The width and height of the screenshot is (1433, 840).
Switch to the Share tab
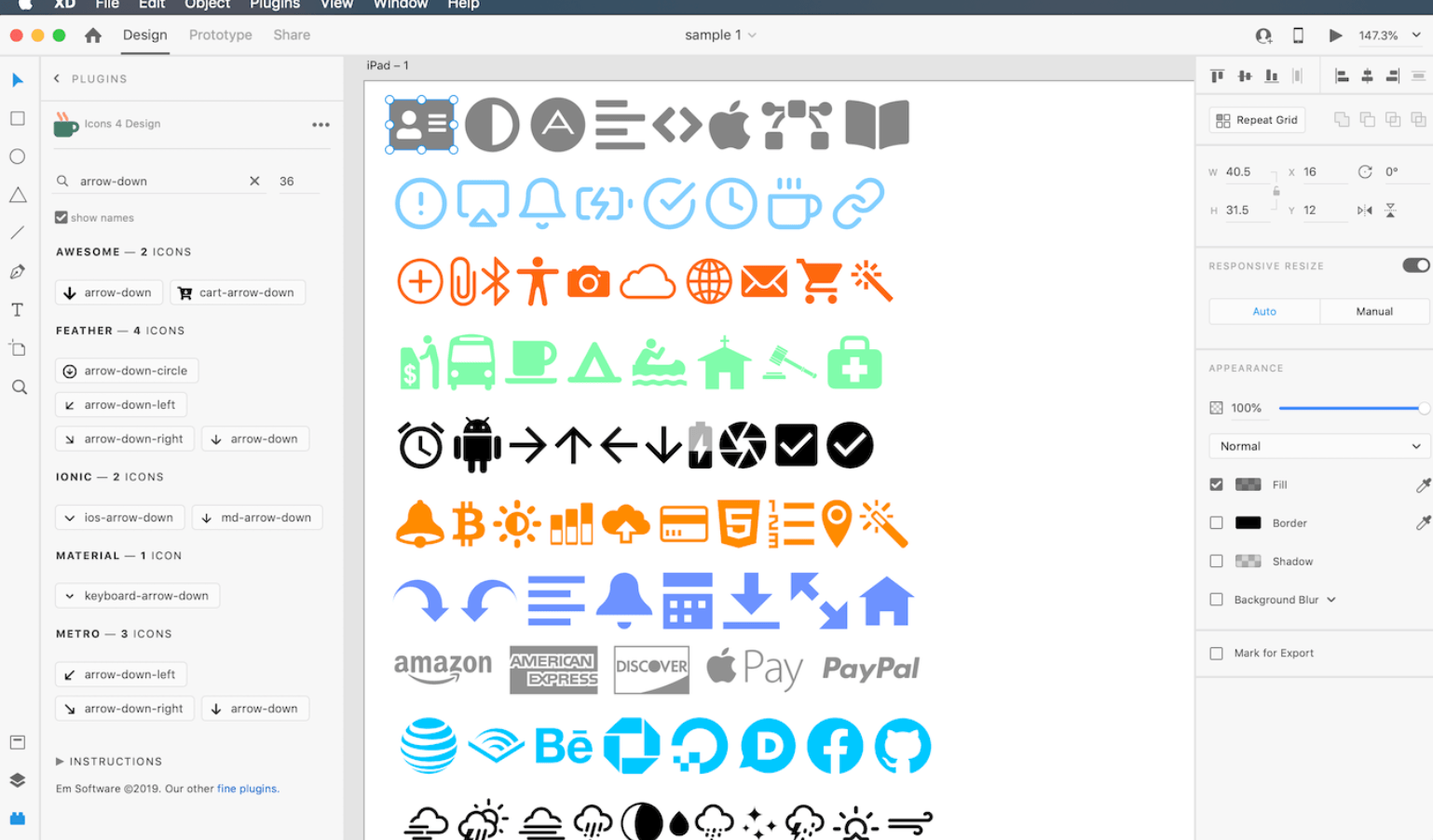292,35
